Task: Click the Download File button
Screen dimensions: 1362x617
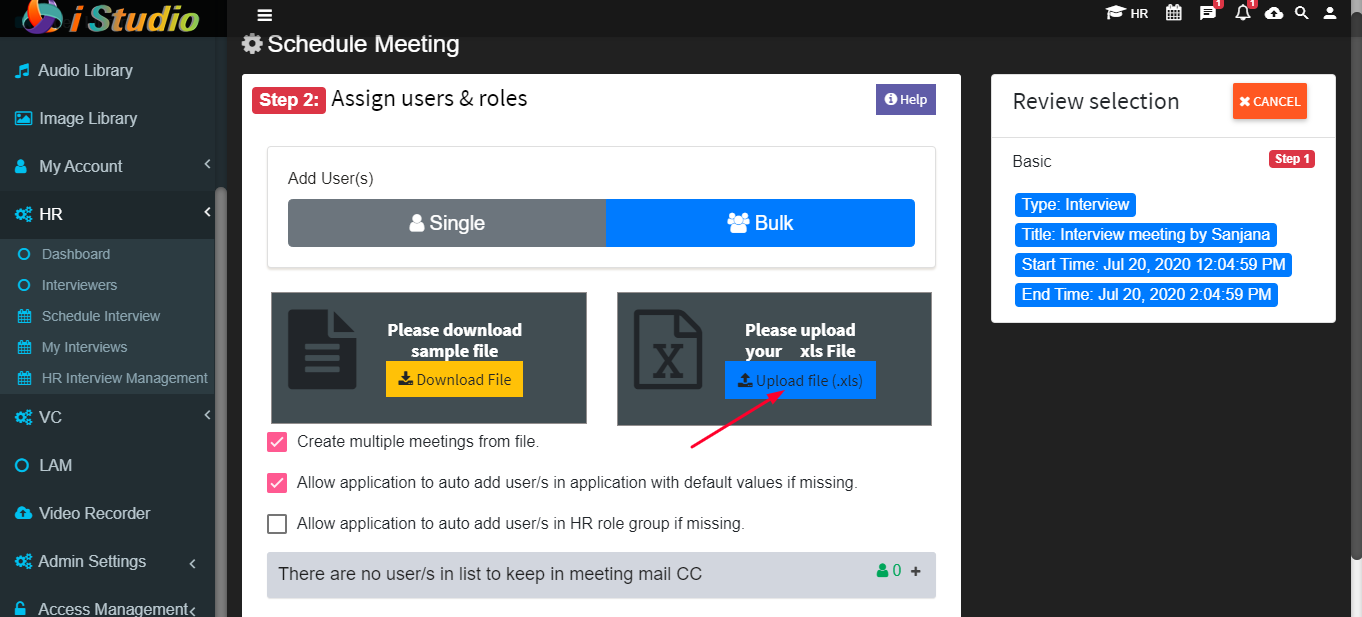Action: pos(454,379)
